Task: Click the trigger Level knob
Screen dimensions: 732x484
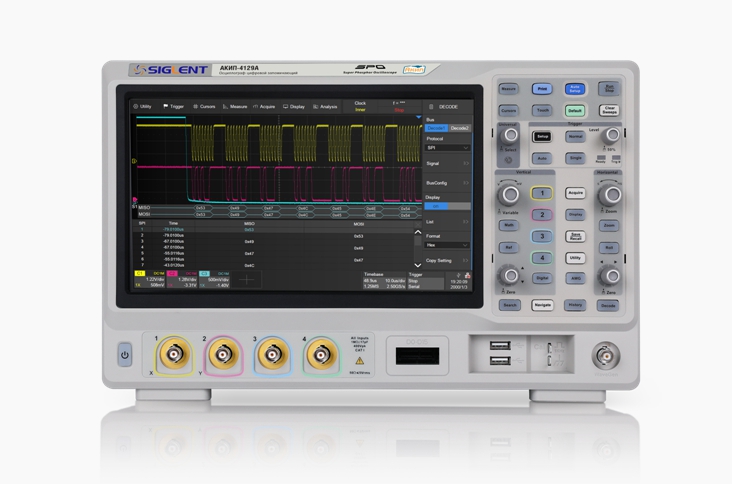Action: [x=611, y=135]
